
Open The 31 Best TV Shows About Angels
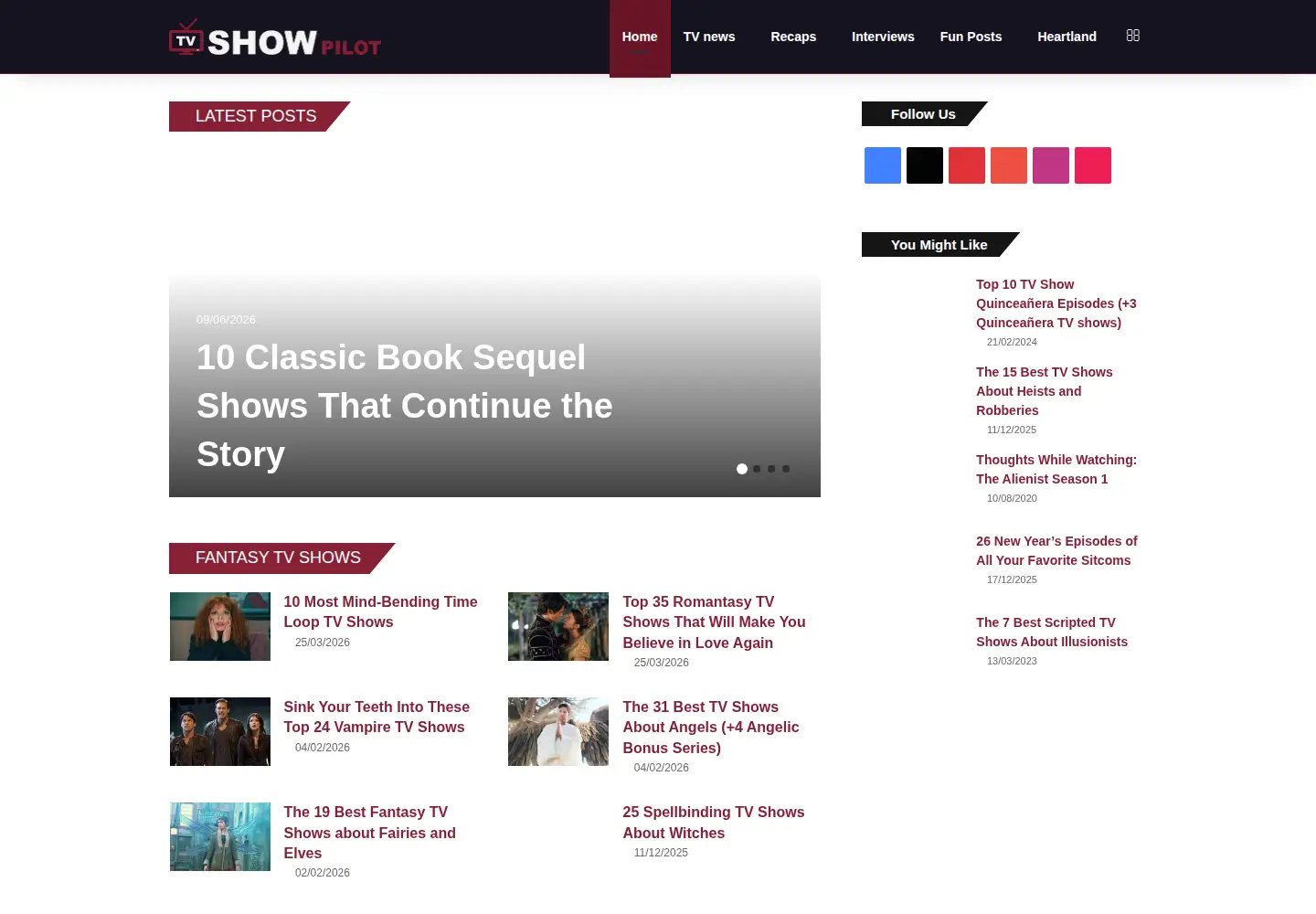(x=711, y=727)
